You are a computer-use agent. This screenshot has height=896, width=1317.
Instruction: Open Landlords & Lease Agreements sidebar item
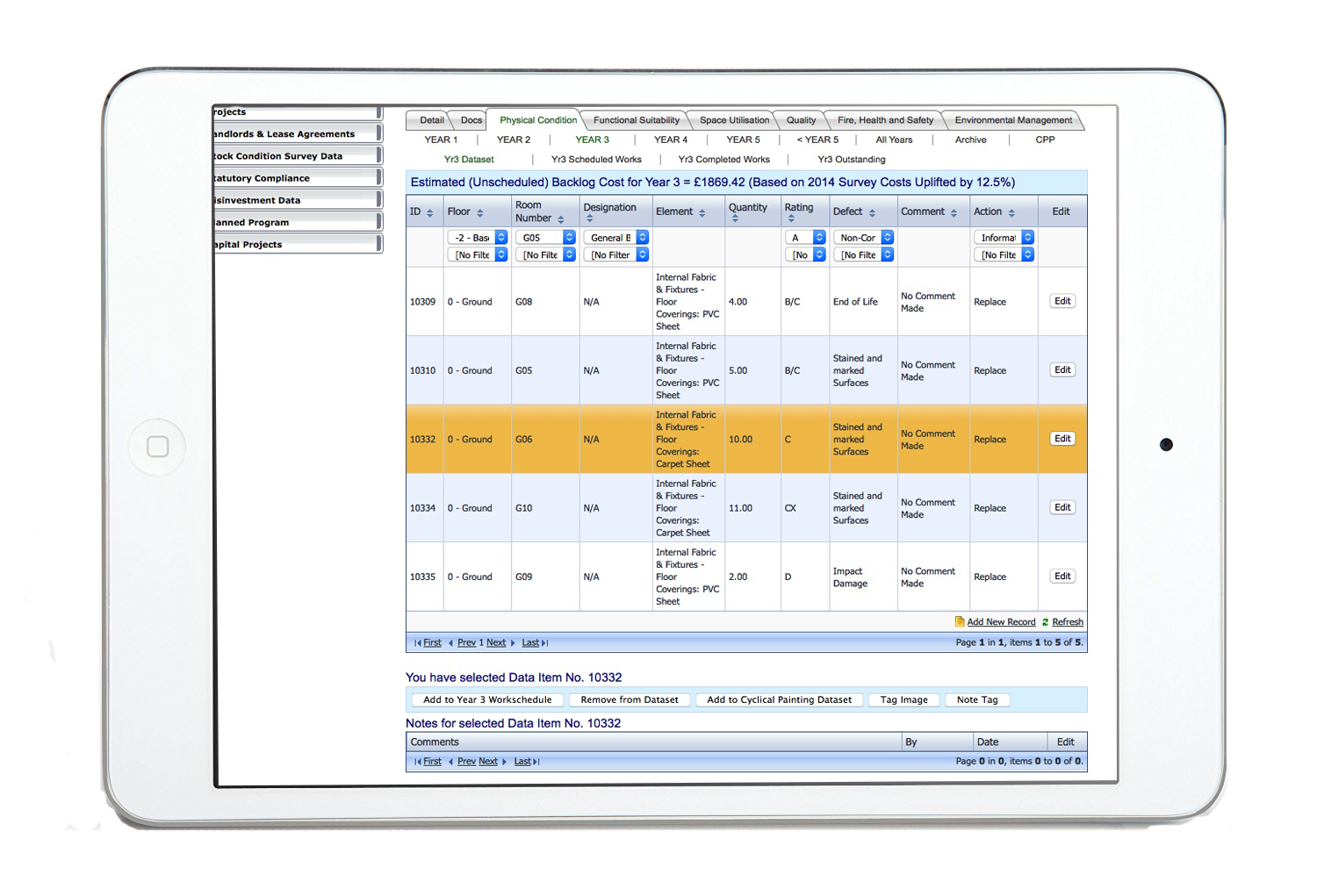point(297,133)
